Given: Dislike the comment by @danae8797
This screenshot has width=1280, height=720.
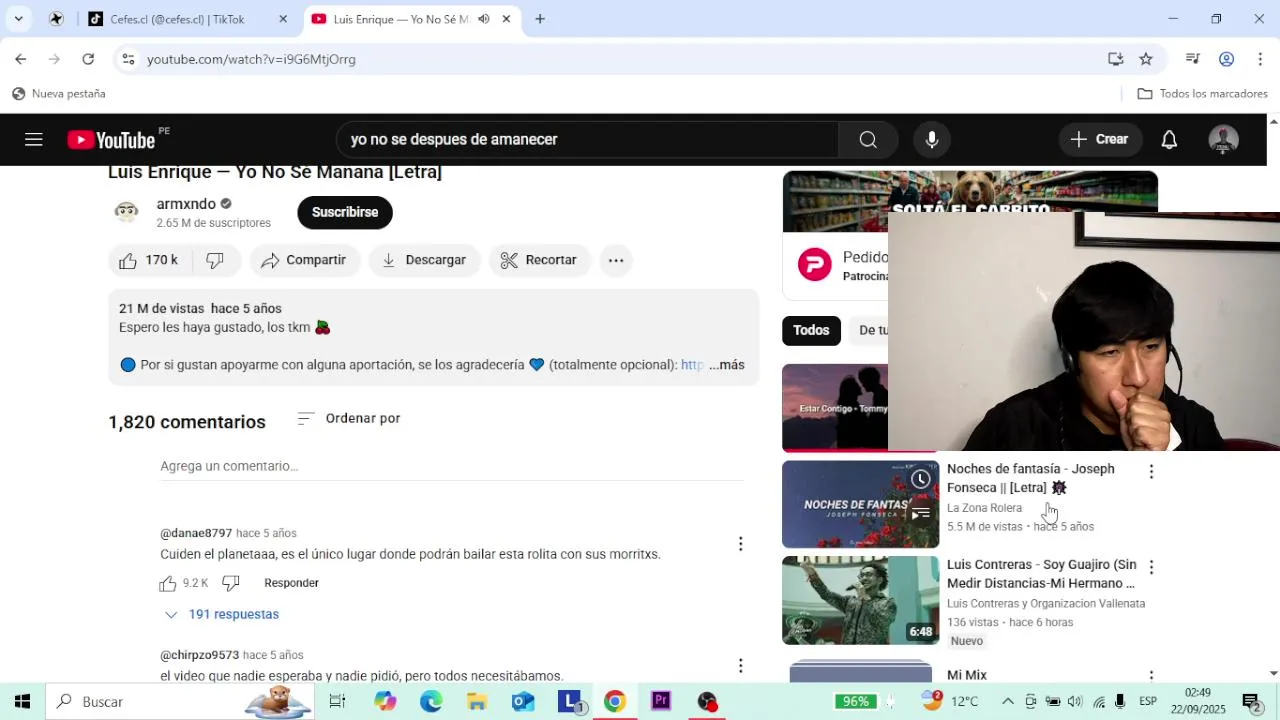Looking at the screenshot, I should point(231,583).
